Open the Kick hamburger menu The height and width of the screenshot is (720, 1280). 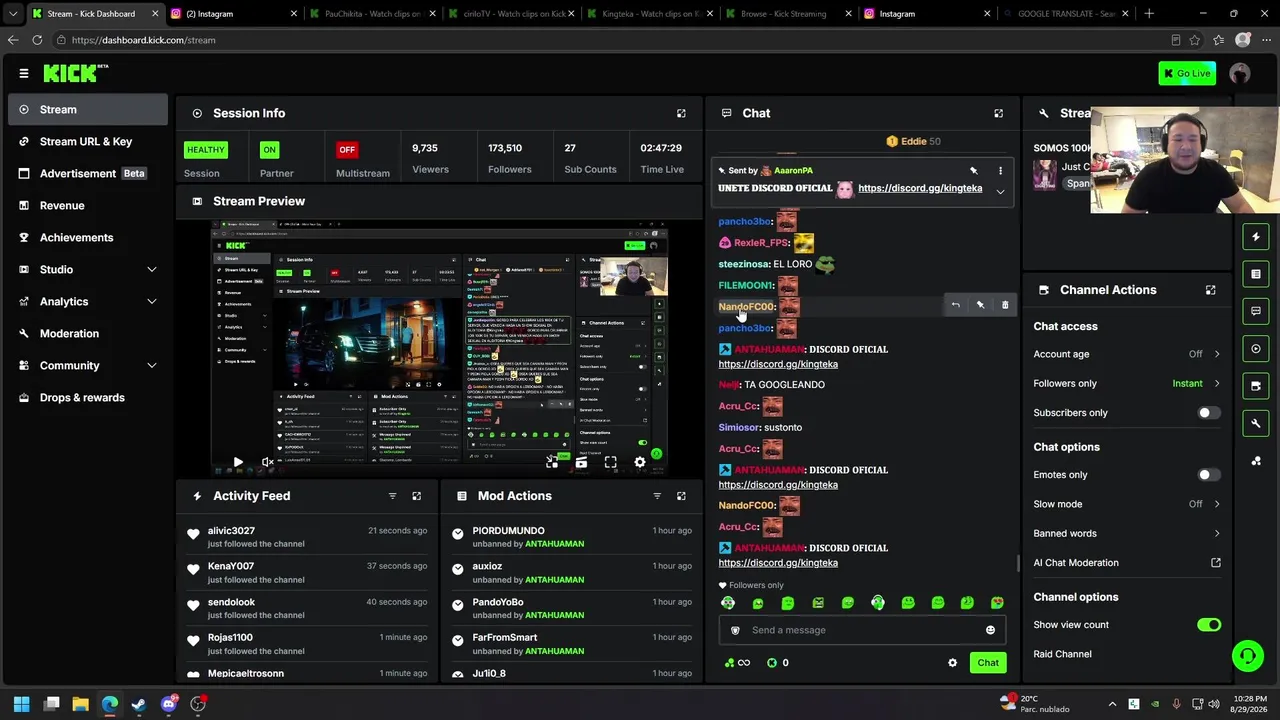pyautogui.click(x=23, y=73)
